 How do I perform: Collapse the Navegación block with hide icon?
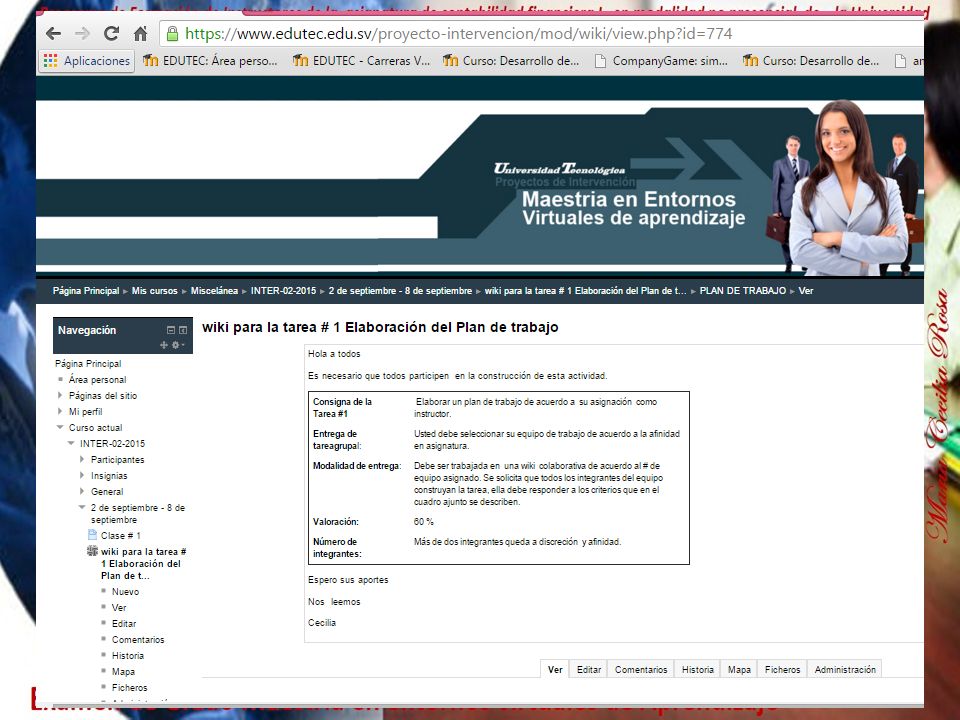point(171,330)
